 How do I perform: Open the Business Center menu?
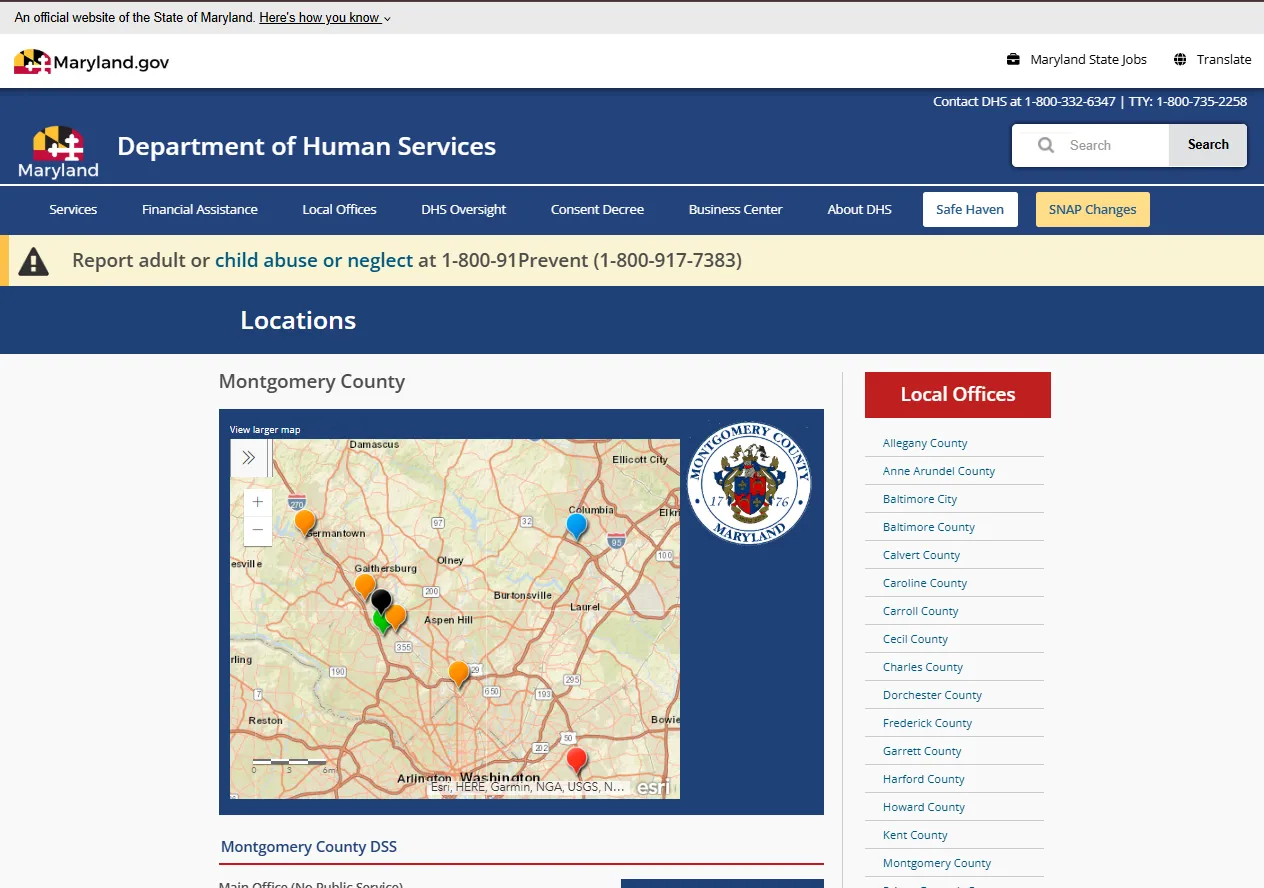tap(736, 209)
